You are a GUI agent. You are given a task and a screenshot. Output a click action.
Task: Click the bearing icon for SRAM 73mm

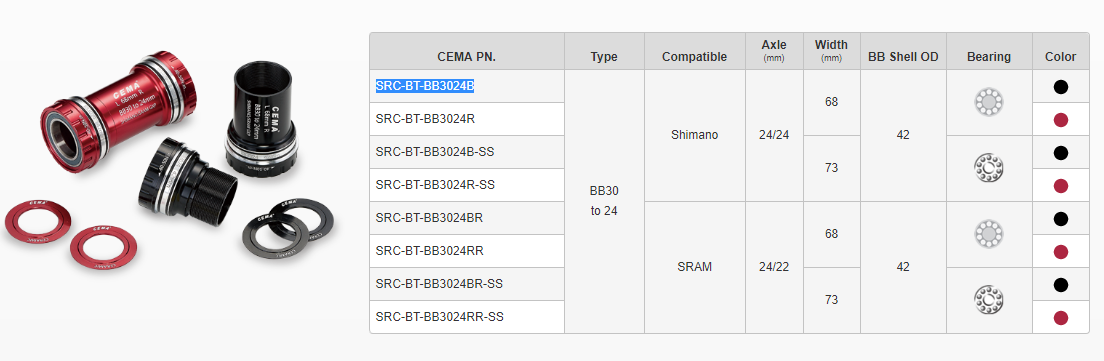989,300
